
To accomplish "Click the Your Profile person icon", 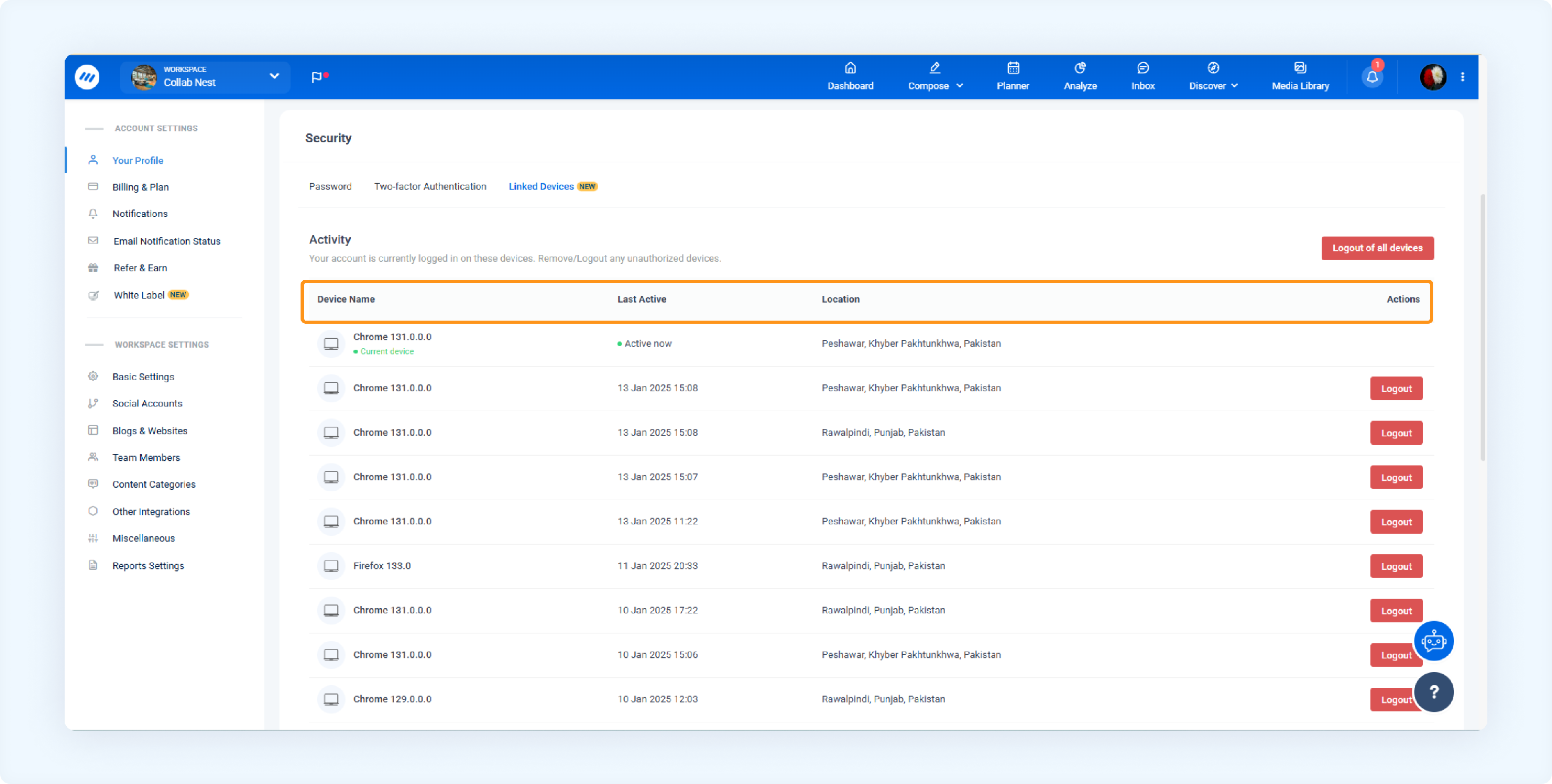I will coord(93,160).
